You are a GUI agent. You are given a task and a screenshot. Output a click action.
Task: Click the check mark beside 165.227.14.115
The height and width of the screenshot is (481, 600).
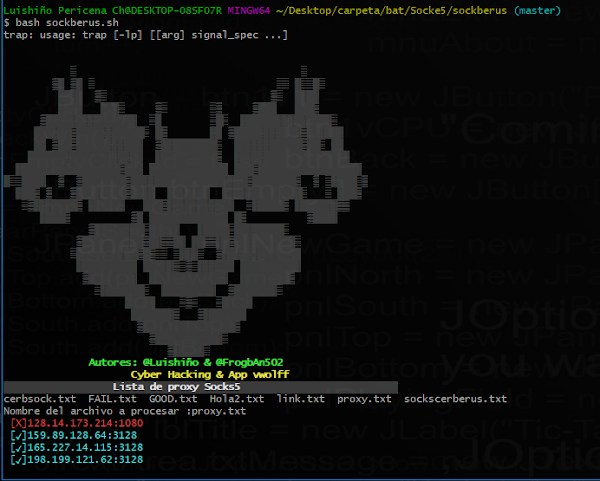click(x=19, y=448)
